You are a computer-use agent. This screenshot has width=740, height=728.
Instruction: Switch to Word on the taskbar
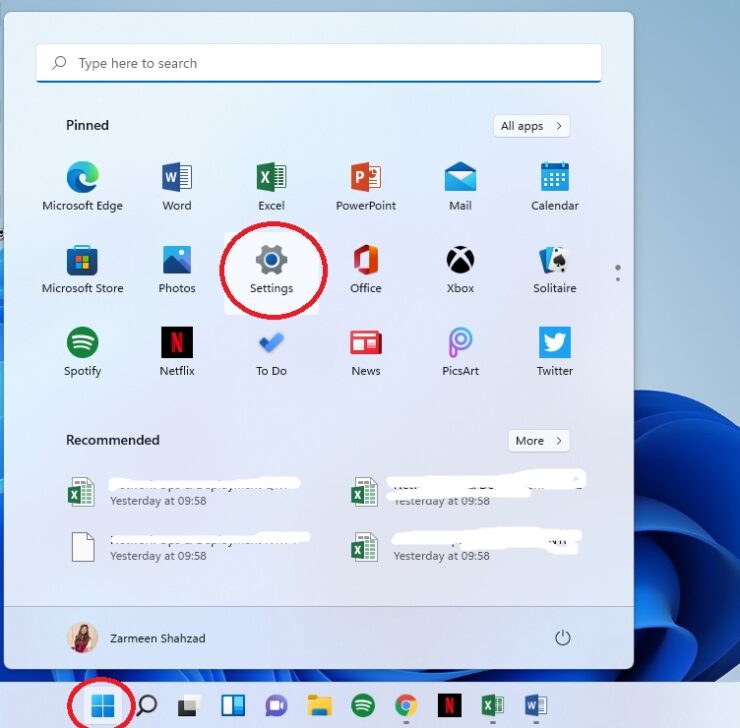click(536, 706)
